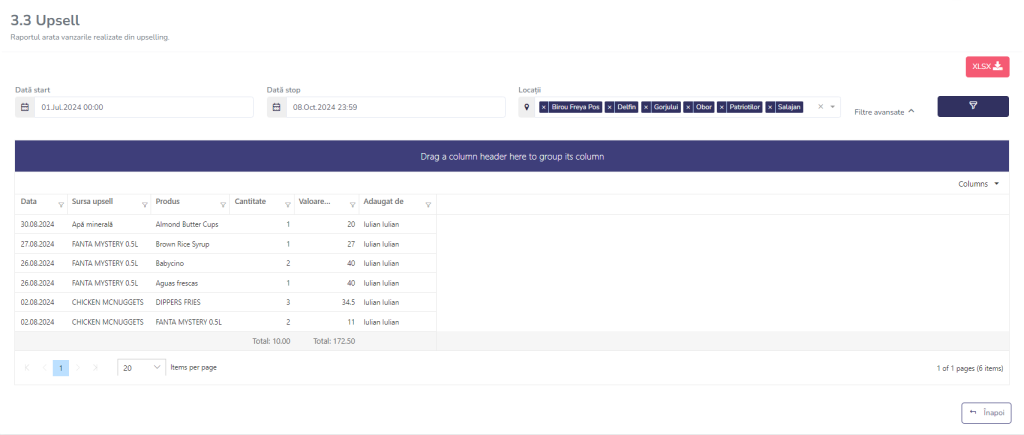Click the Dată start date input field

(x=143, y=107)
